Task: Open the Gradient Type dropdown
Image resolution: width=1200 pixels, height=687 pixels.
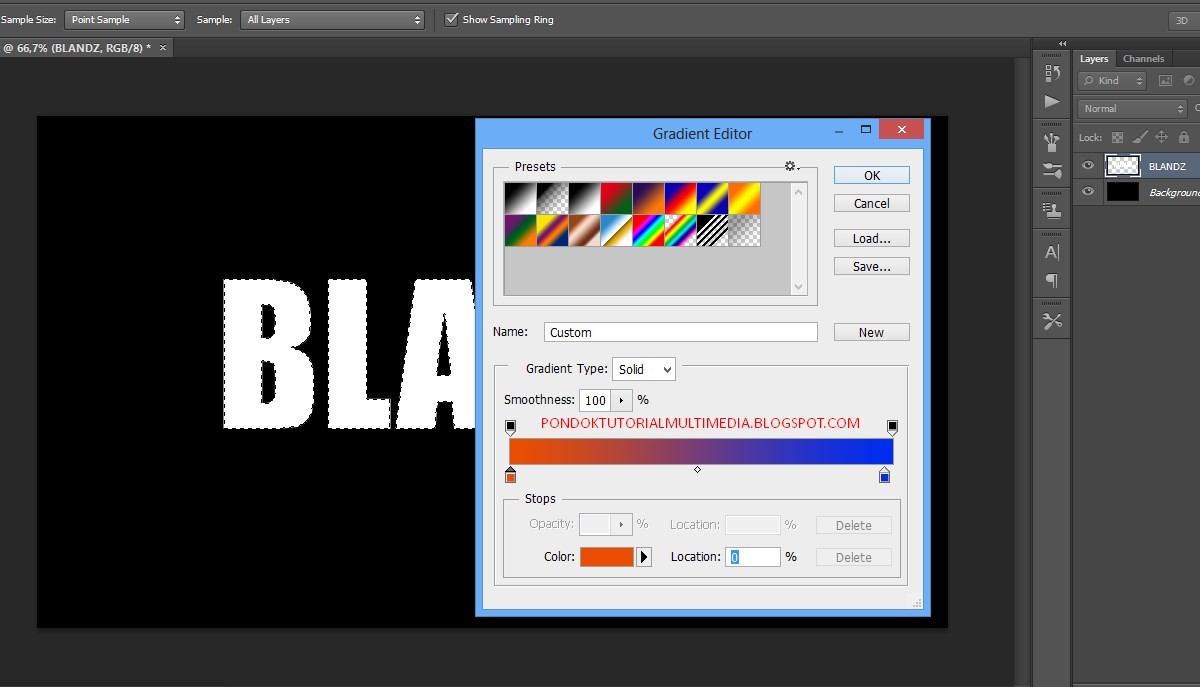Action: click(643, 368)
